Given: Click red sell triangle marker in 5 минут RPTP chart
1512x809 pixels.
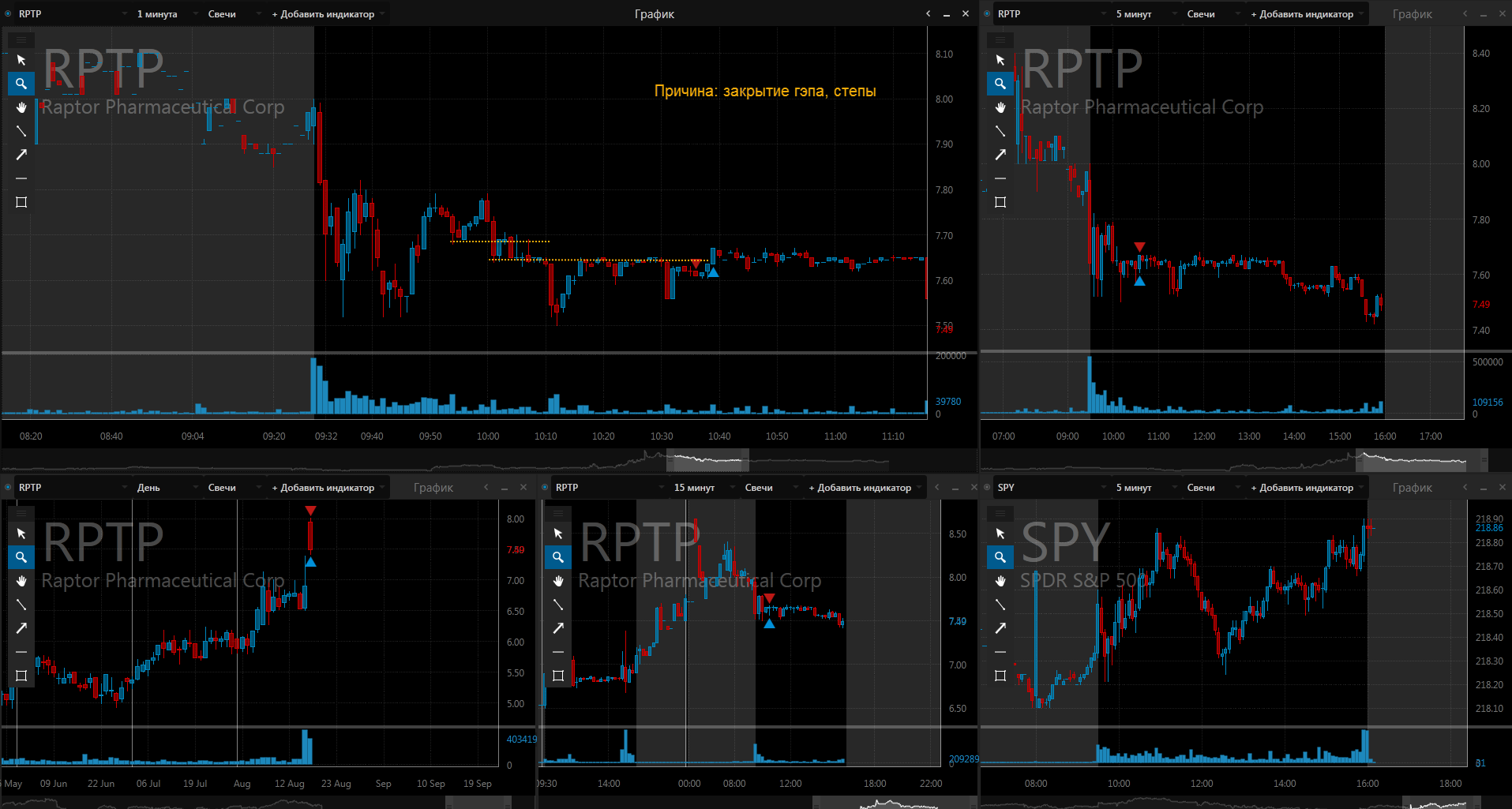Looking at the screenshot, I should [1139, 247].
